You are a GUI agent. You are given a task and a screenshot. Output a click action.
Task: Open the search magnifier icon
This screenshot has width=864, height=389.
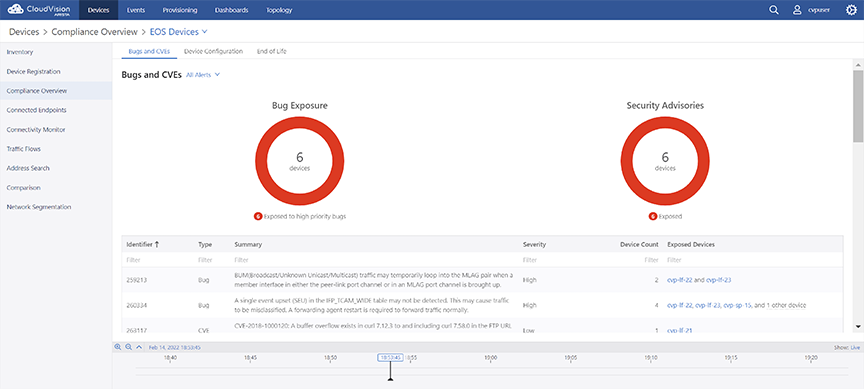pyautogui.click(x=774, y=10)
